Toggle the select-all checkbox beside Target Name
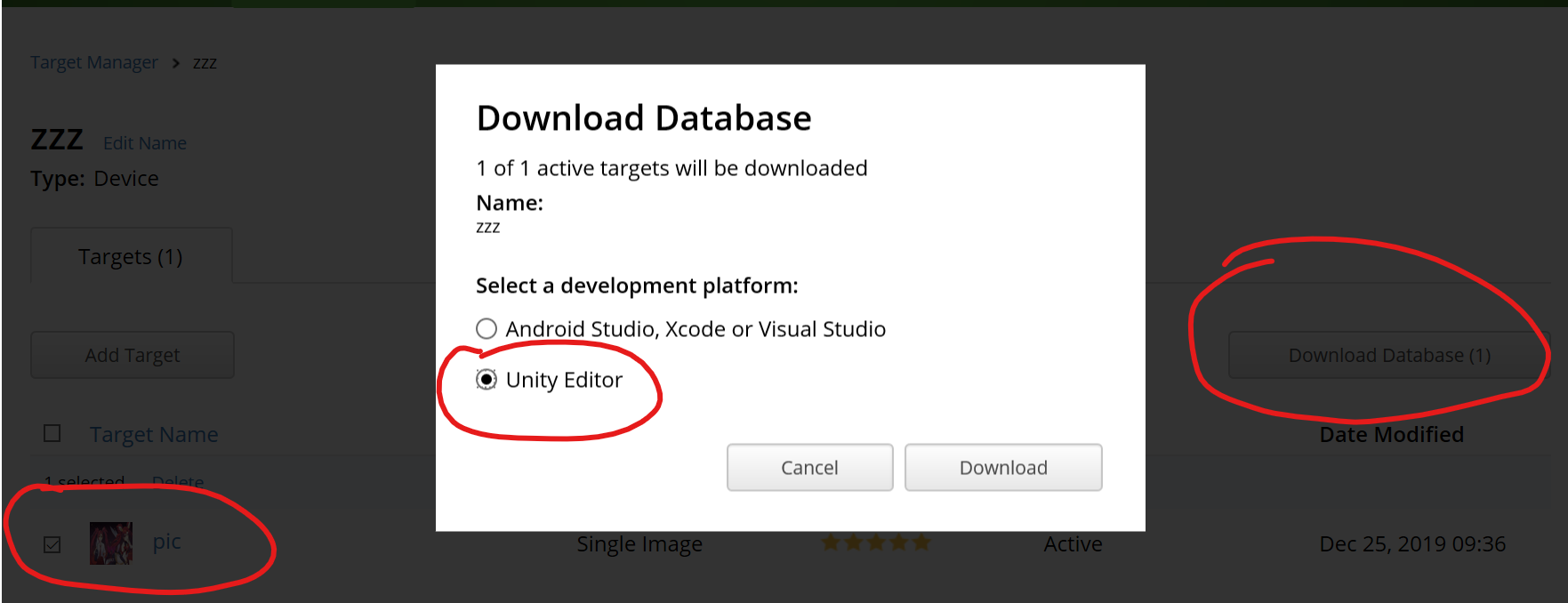 click(52, 433)
